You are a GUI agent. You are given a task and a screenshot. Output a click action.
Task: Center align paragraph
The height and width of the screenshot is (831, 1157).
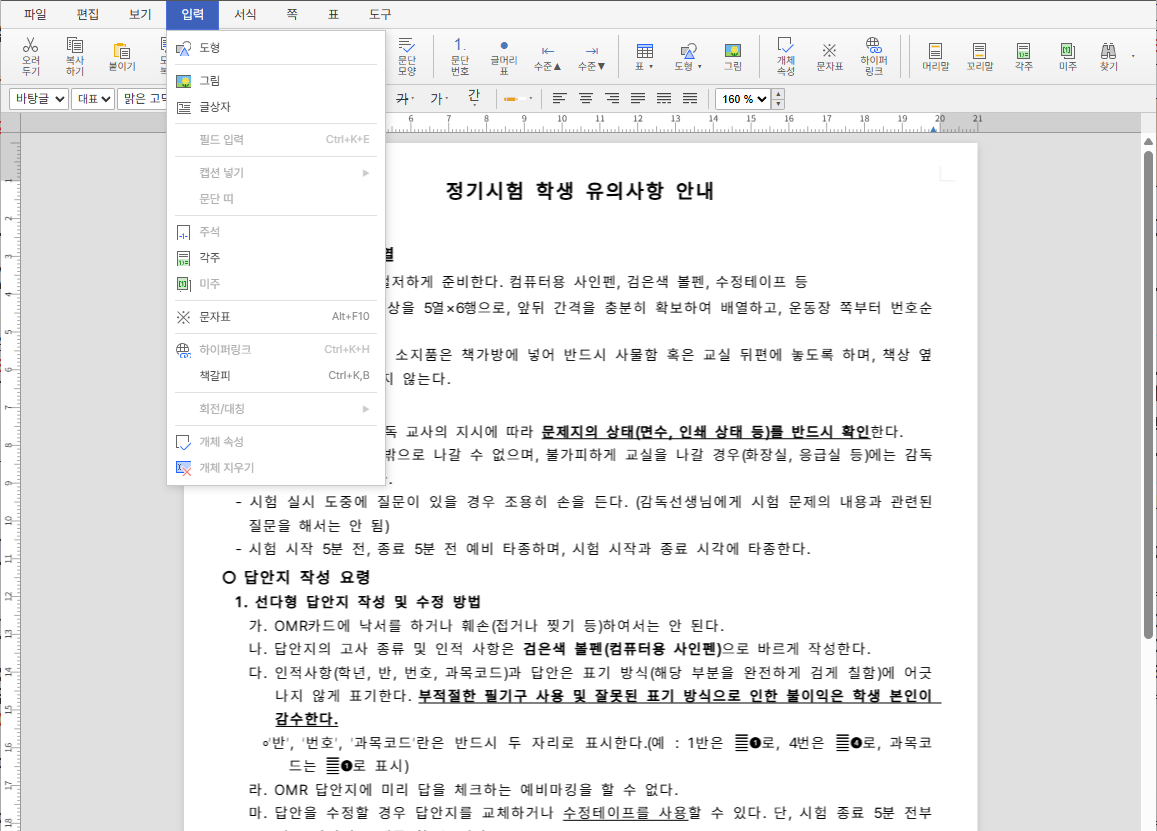[586, 98]
